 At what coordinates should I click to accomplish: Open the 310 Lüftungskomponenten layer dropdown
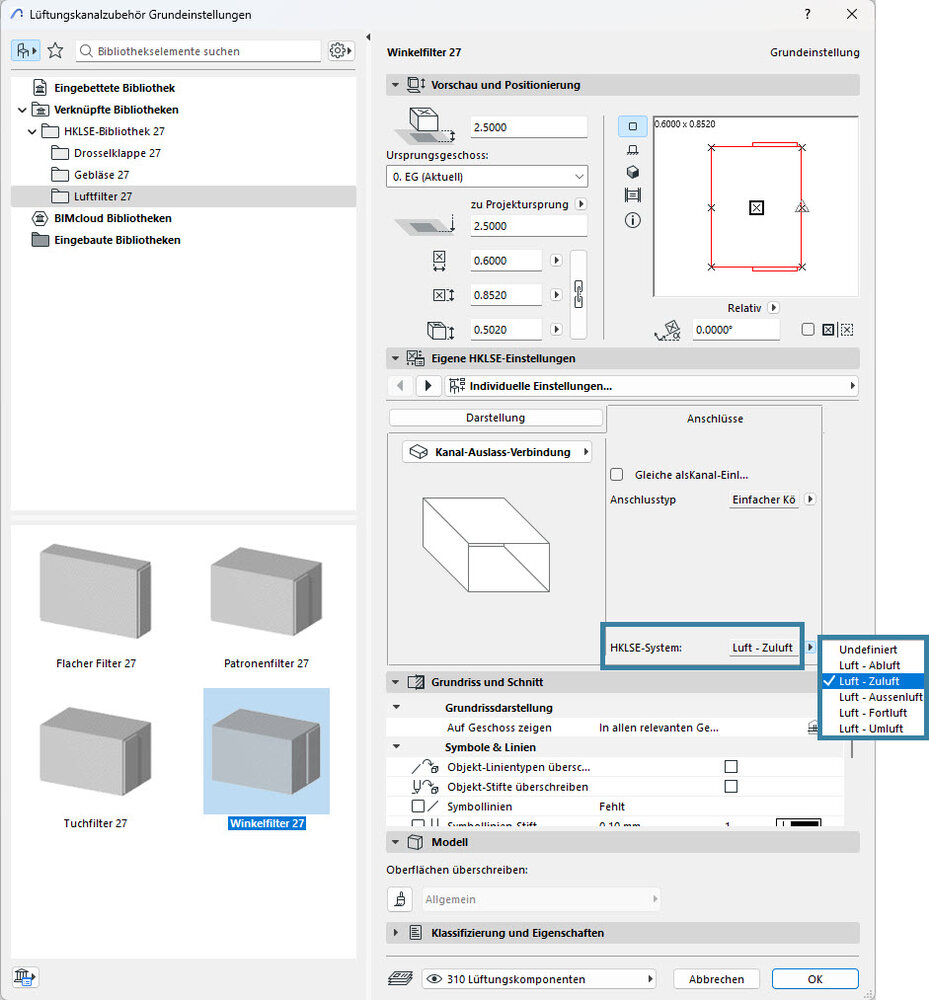click(539, 978)
